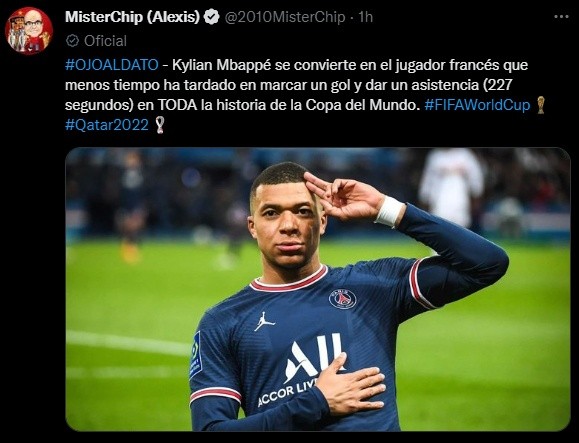This screenshot has width=579, height=443.
Task: Click the gold World Cup trophy emoji
Action: click(541, 105)
